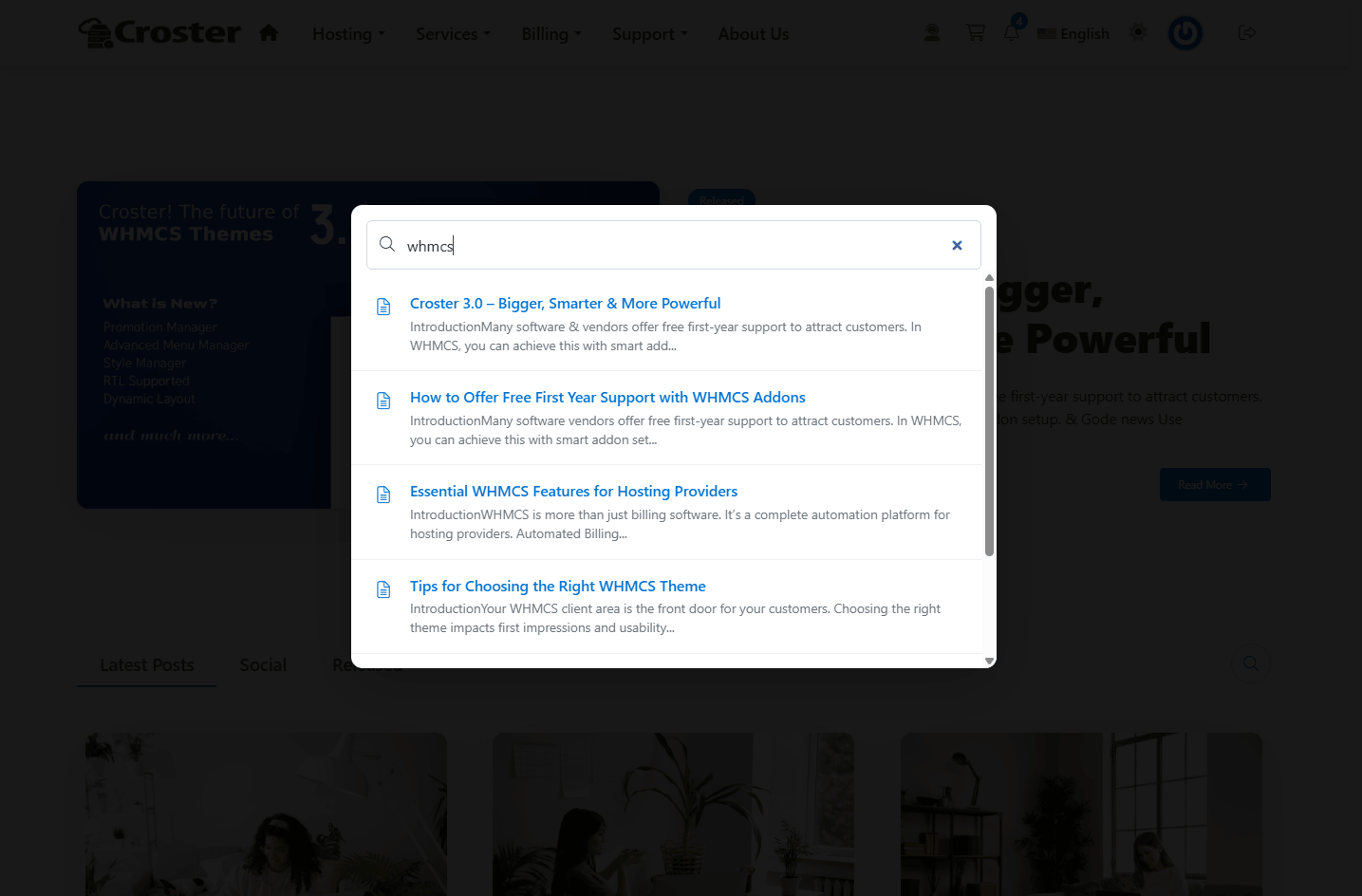Click the Released badge above the headline
This screenshot has height=896, width=1362.
coord(721,198)
